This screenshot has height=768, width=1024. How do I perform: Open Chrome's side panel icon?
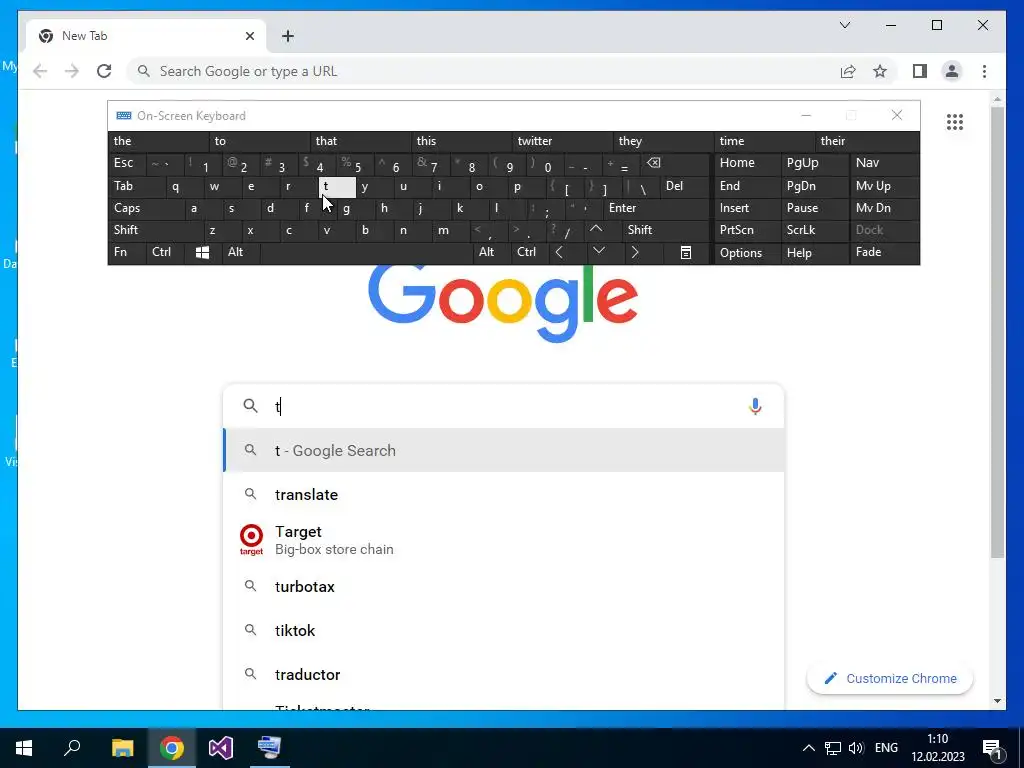pos(920,71)
